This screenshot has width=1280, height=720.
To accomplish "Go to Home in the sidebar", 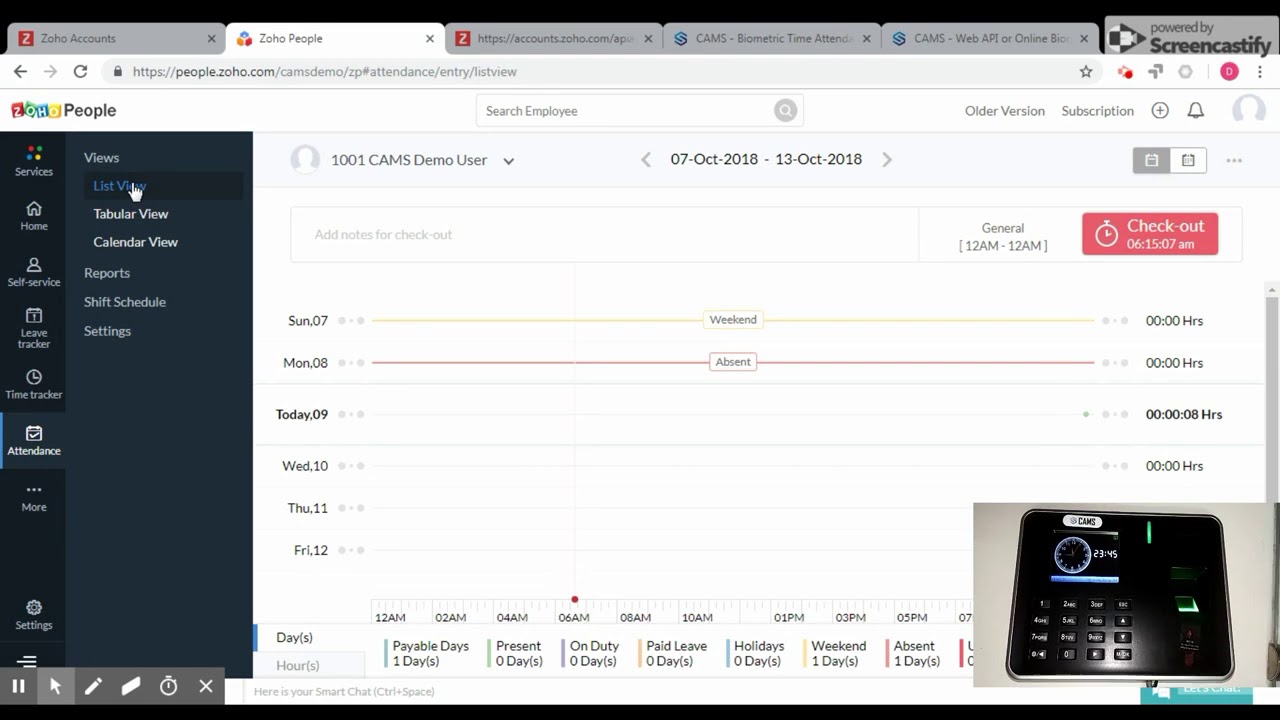I will coord(34,215).
